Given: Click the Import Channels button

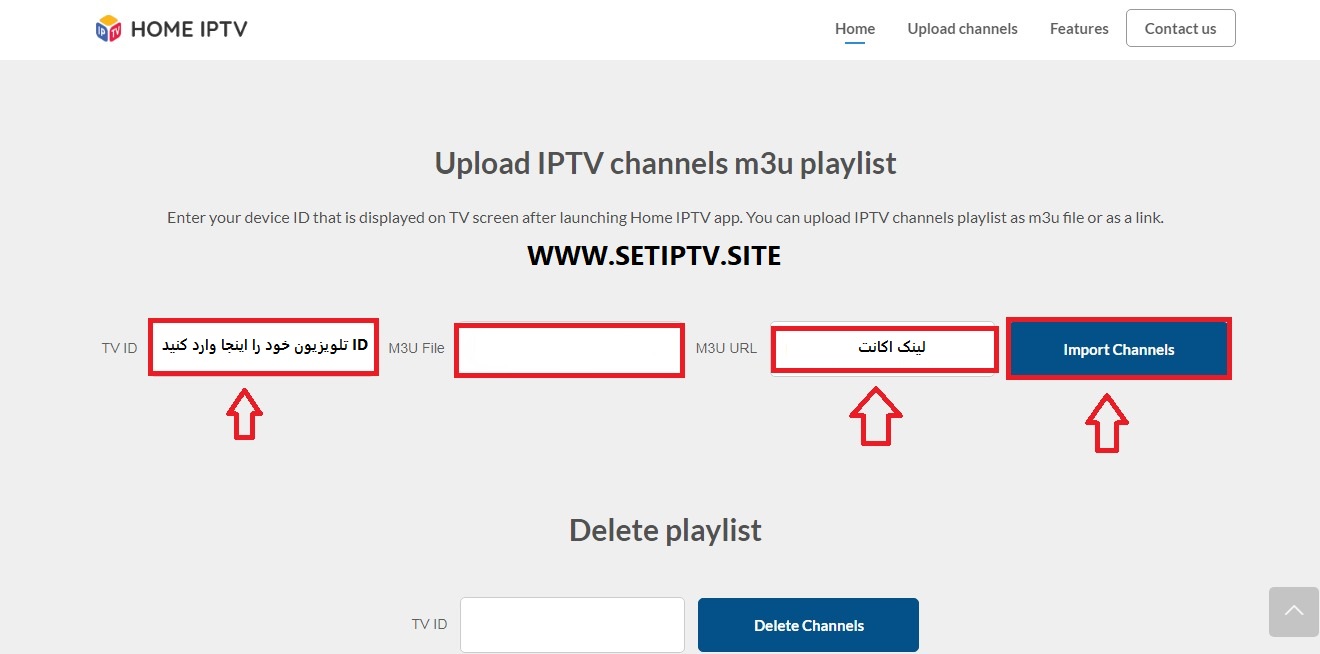Looking at the screenshot, I should (1118, 349).
